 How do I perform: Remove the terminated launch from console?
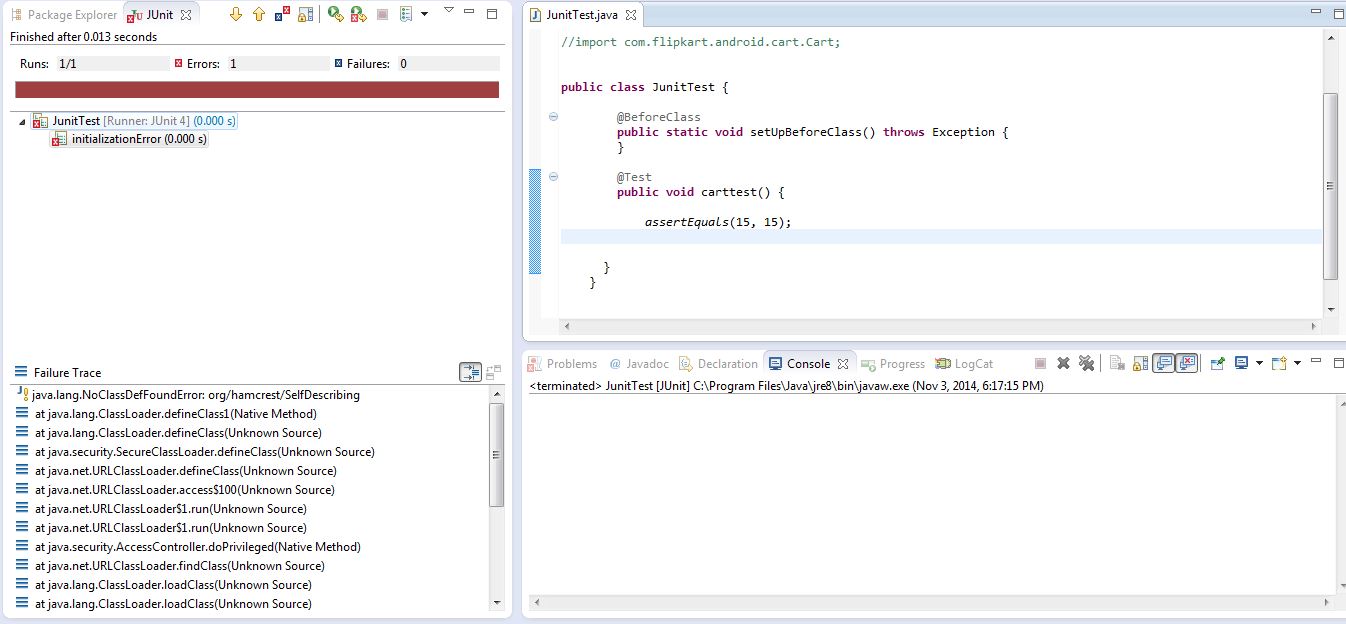click(x=1063, y=363)
